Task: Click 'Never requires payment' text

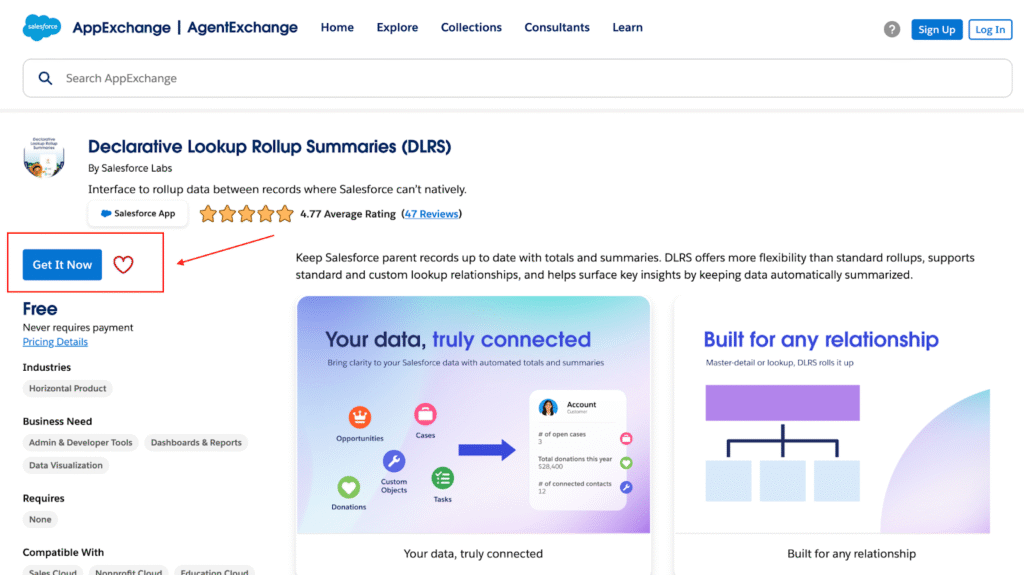Action: pos(78,327)
